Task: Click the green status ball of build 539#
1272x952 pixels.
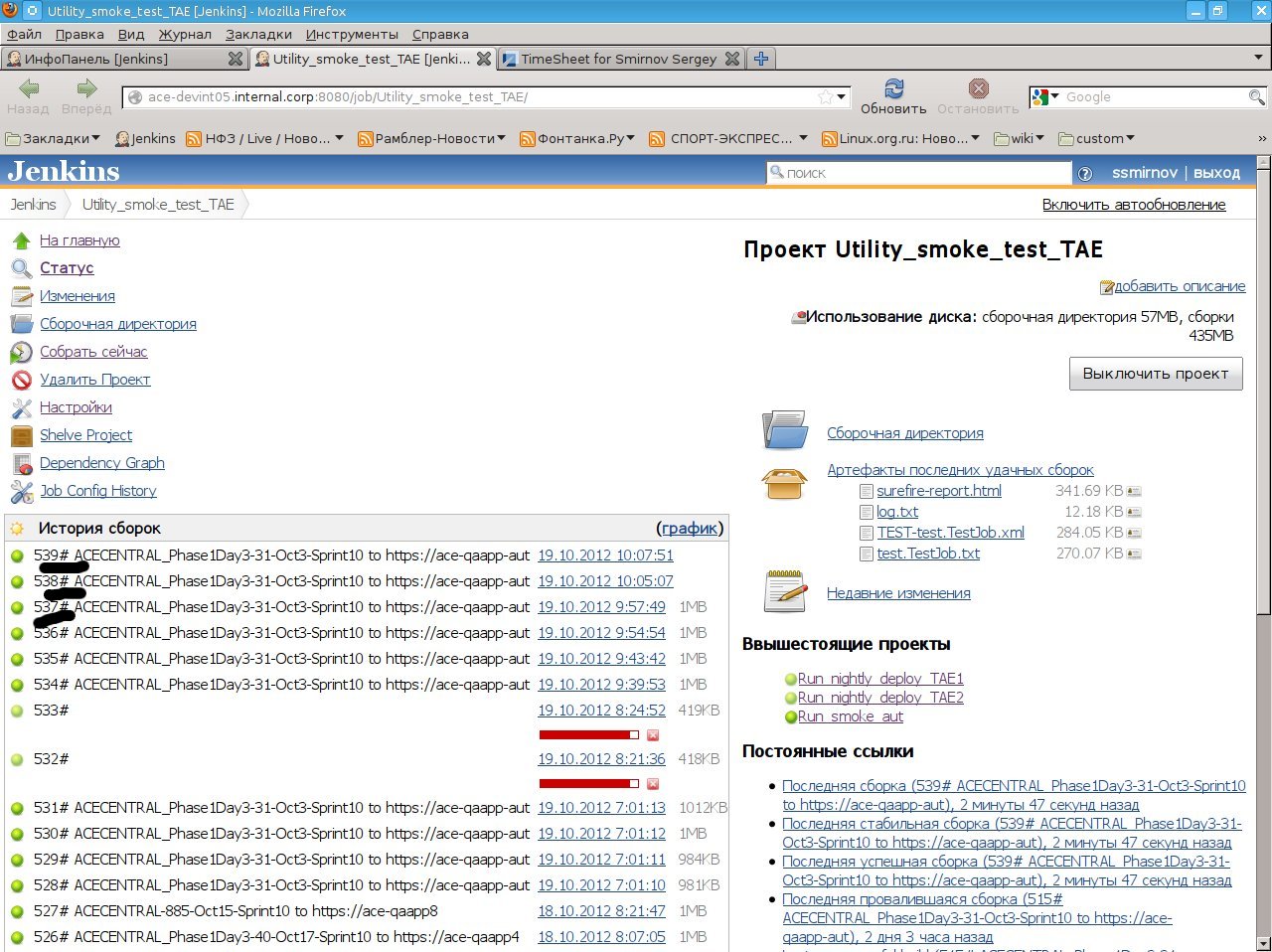Action: [17, 555]
